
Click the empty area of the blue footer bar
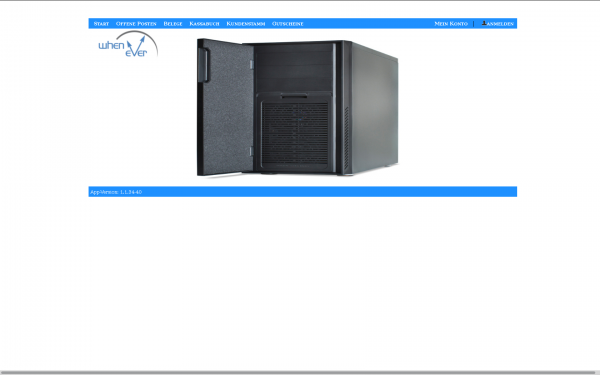(x=329, y=192)
